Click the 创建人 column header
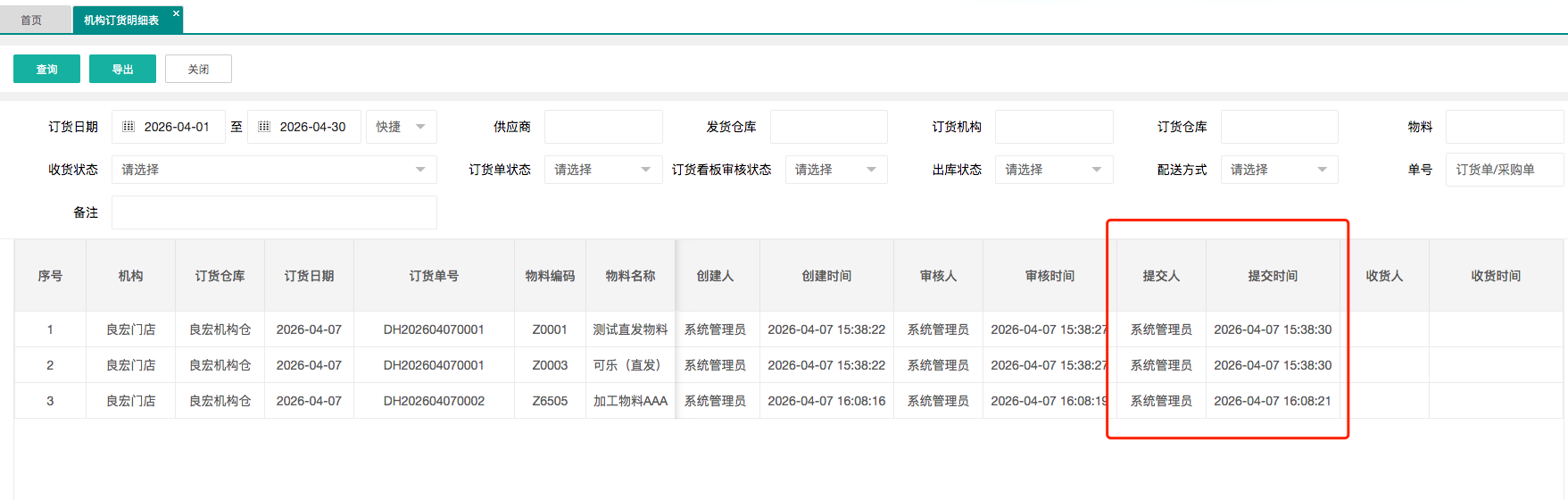Screen dimensions: 1568x500 click(716, 276)
